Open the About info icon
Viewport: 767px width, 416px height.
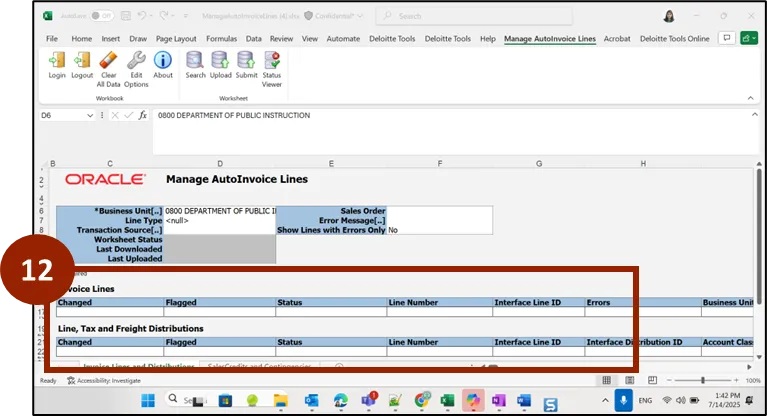163,64
